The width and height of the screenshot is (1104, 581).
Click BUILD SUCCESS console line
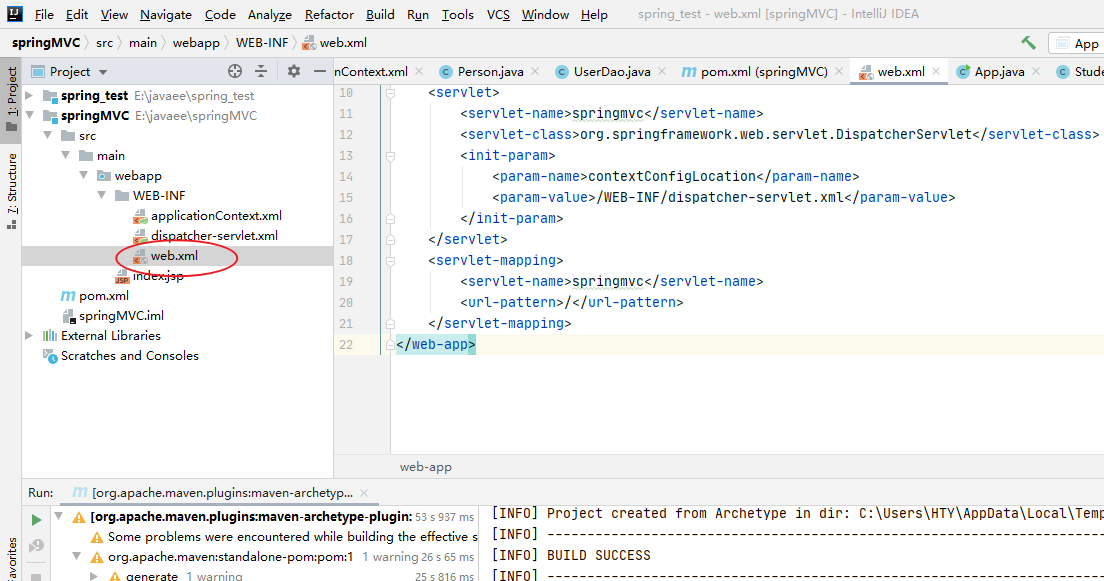point(598,555)
